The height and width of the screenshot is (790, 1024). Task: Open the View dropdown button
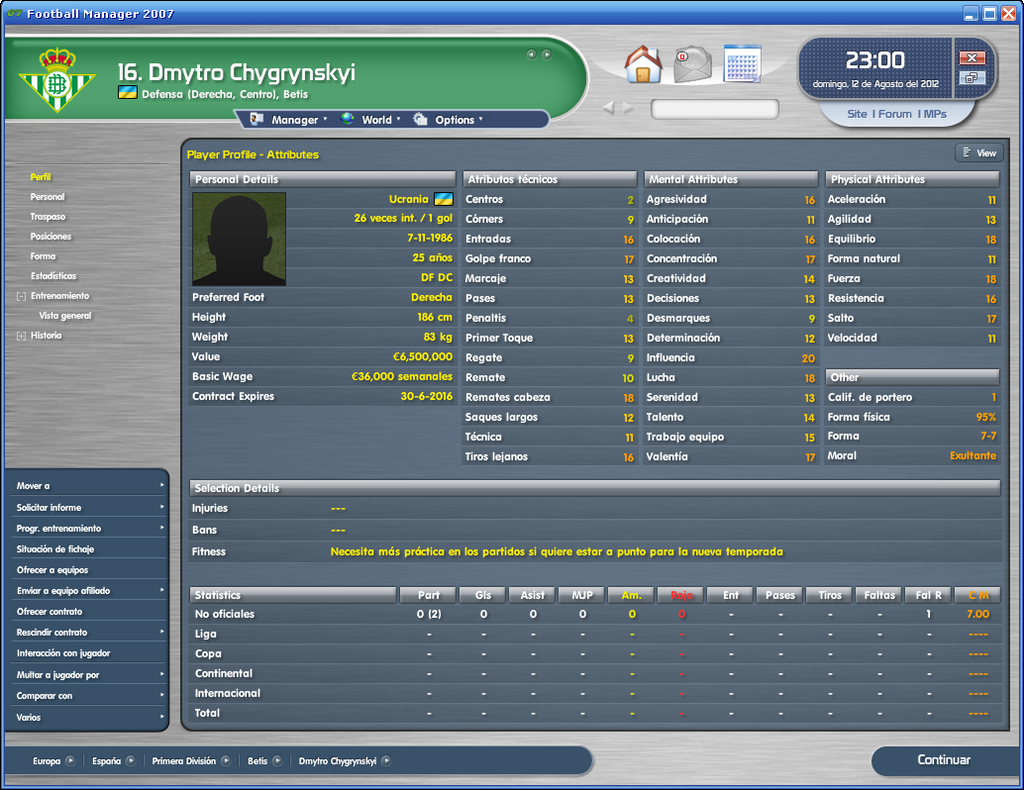[979, 153]
